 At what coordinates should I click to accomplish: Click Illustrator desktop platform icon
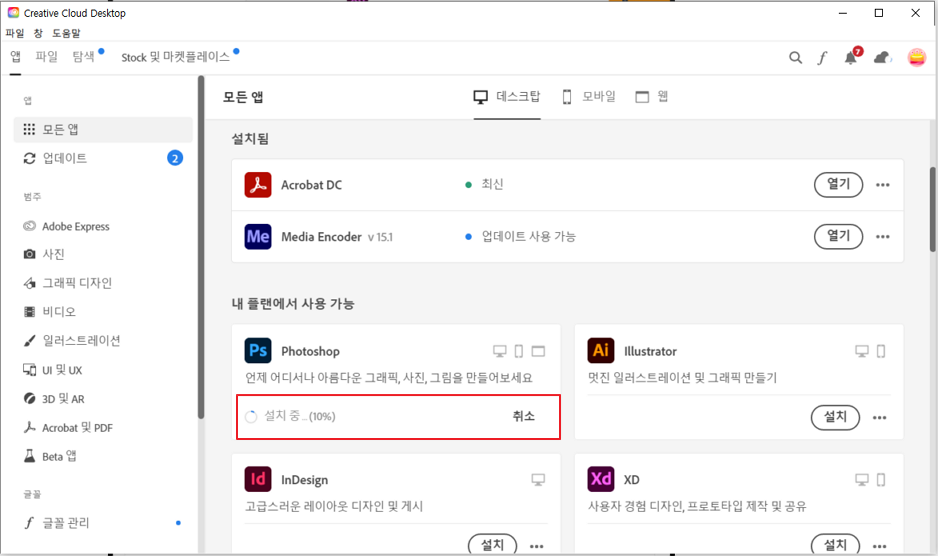pyautogui.click(x=862, y=351)
